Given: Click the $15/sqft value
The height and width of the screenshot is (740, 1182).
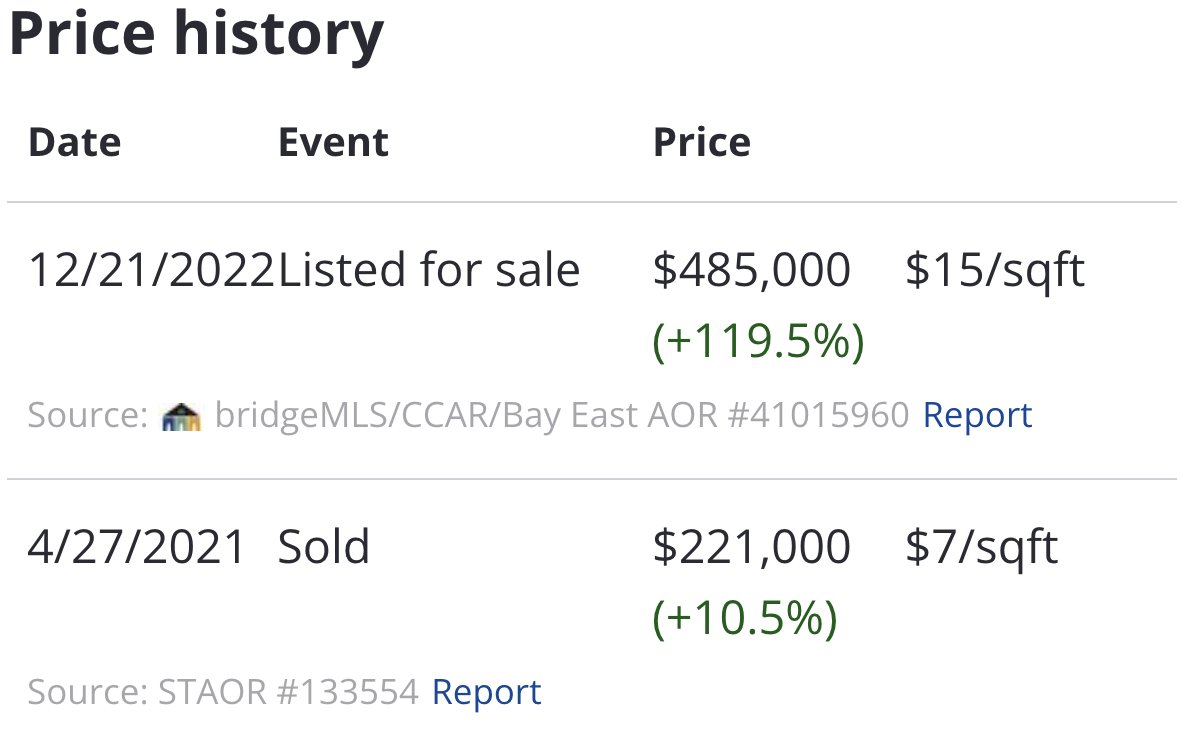Looking at the screenshot, I should (994, 270).
